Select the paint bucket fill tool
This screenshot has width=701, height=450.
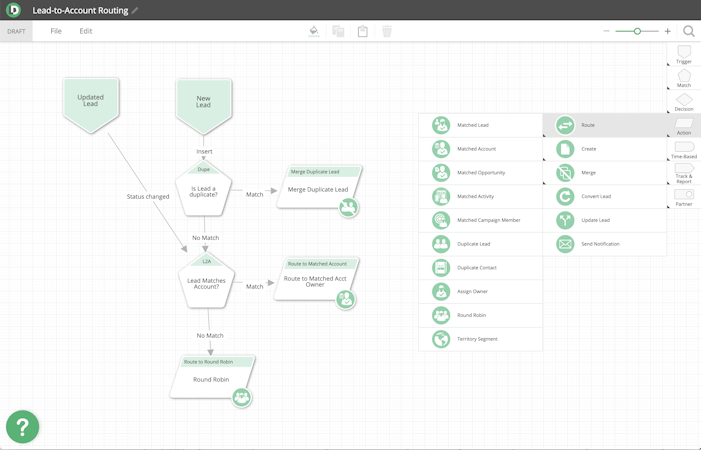pyautogui.click(x=314, y=31)
